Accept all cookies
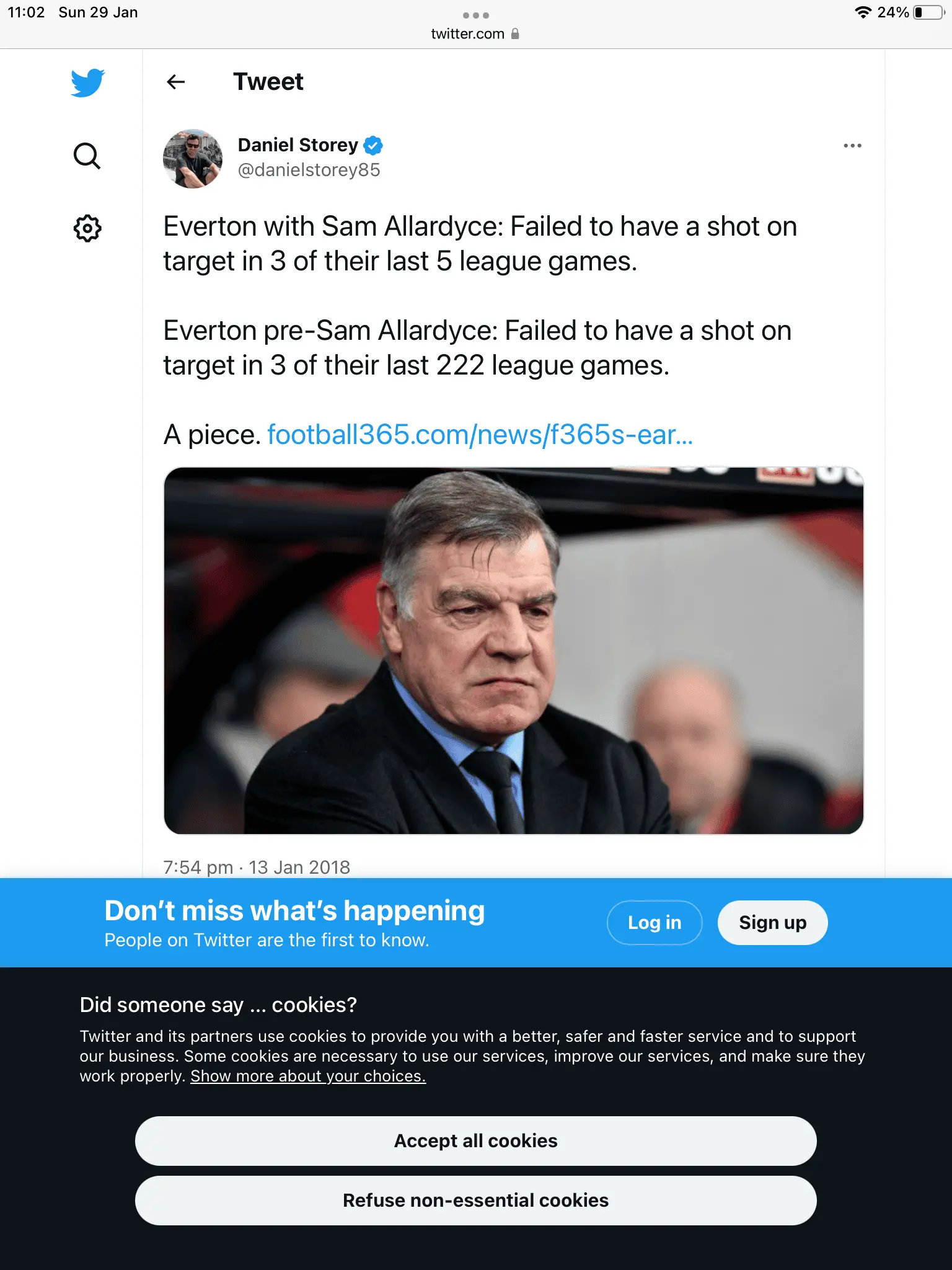This screenshot has height=1270, width=952. (x=475, y=1141)
